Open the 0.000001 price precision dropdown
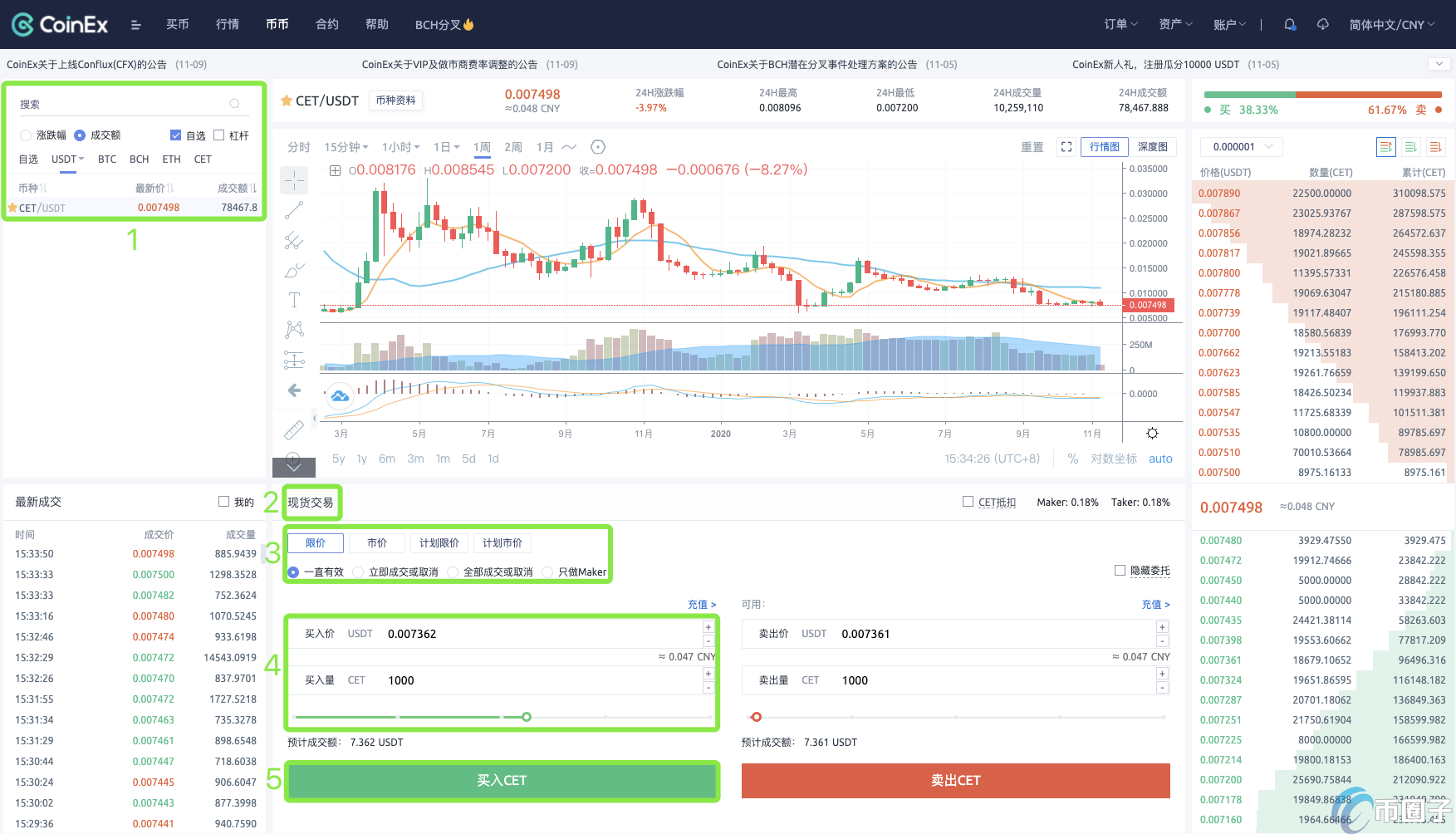1456x834 pixels. tap(1242, 147)
